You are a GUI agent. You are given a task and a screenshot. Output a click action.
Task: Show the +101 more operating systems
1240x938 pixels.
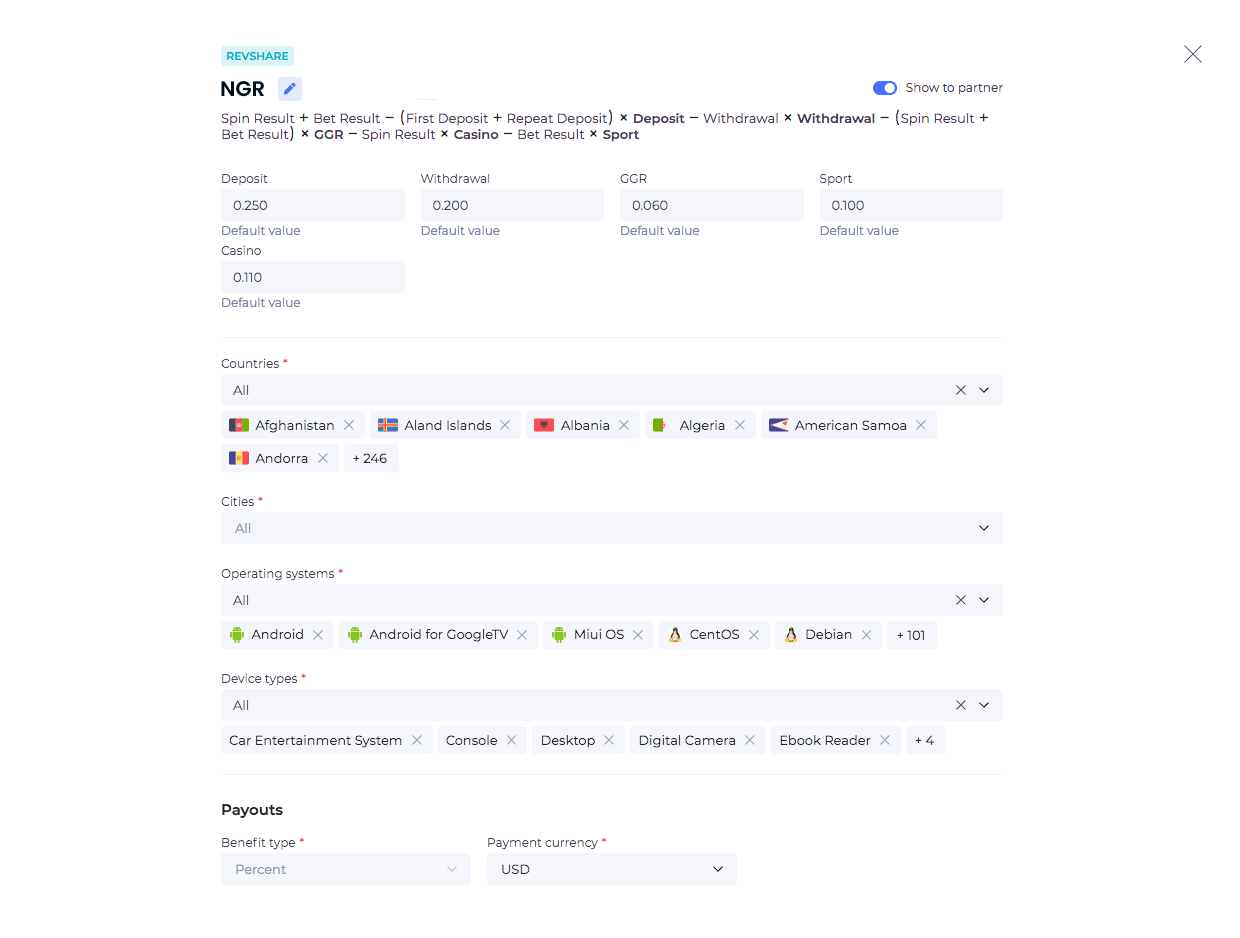911,635
